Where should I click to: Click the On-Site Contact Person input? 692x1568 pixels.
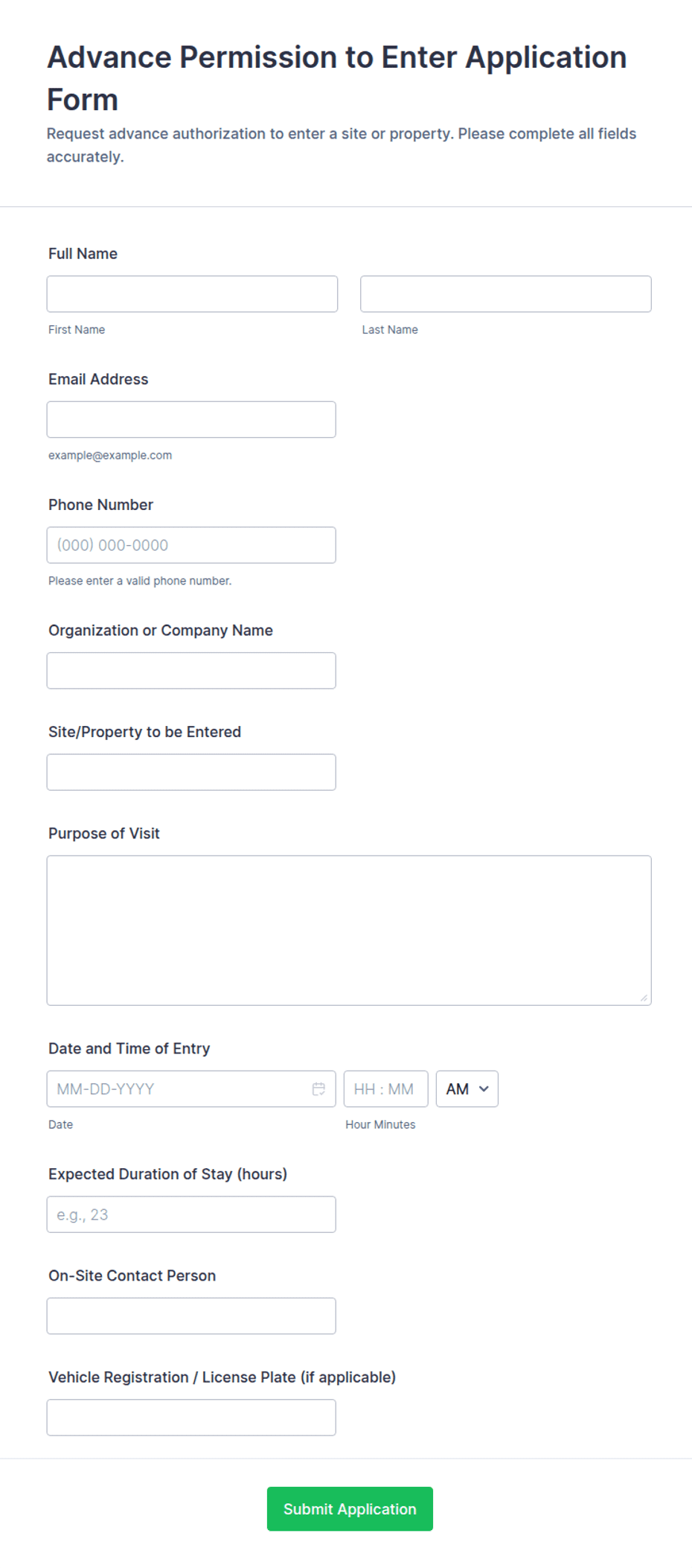(191, 1316)
